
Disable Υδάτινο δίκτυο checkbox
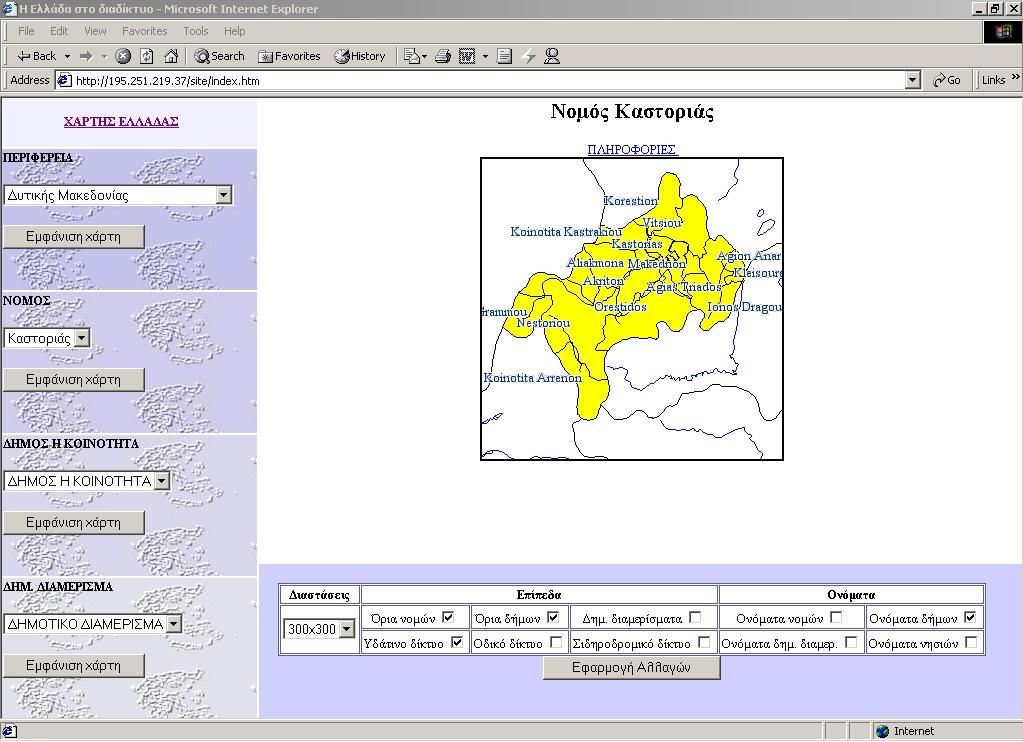(457, 642)
